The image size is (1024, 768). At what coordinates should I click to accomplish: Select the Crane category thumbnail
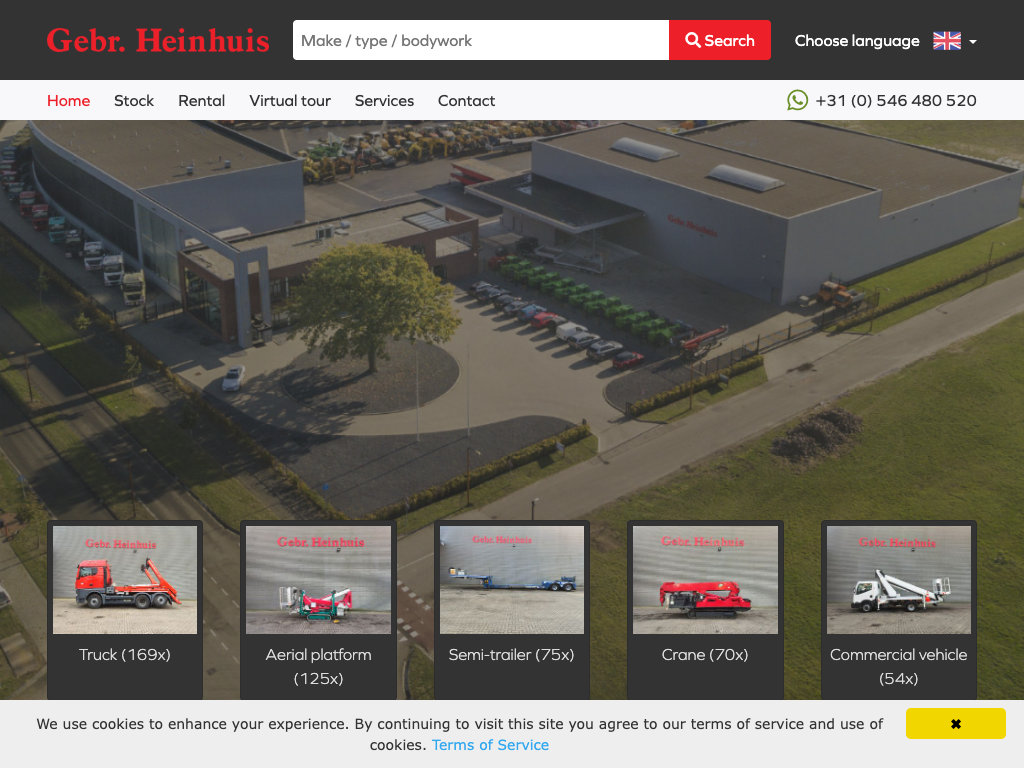(705, 580)
